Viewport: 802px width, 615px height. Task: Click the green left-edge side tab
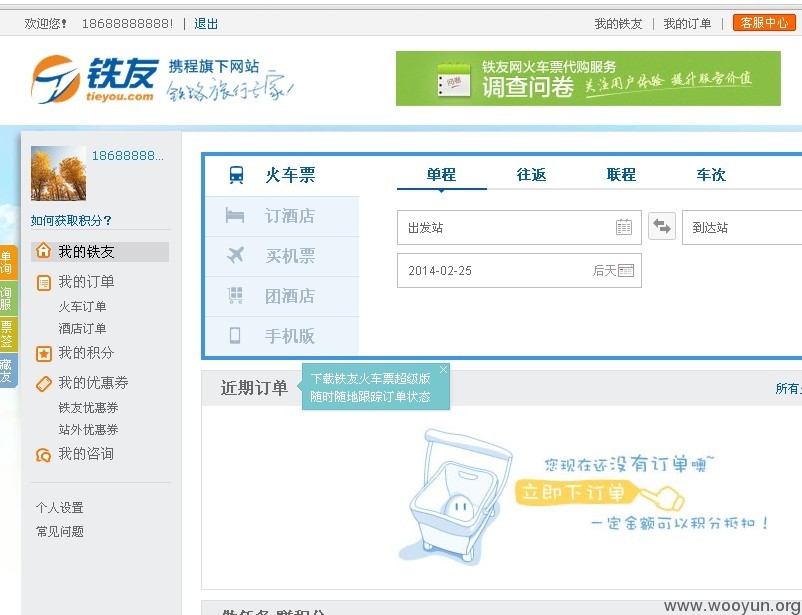coord(8,298)
